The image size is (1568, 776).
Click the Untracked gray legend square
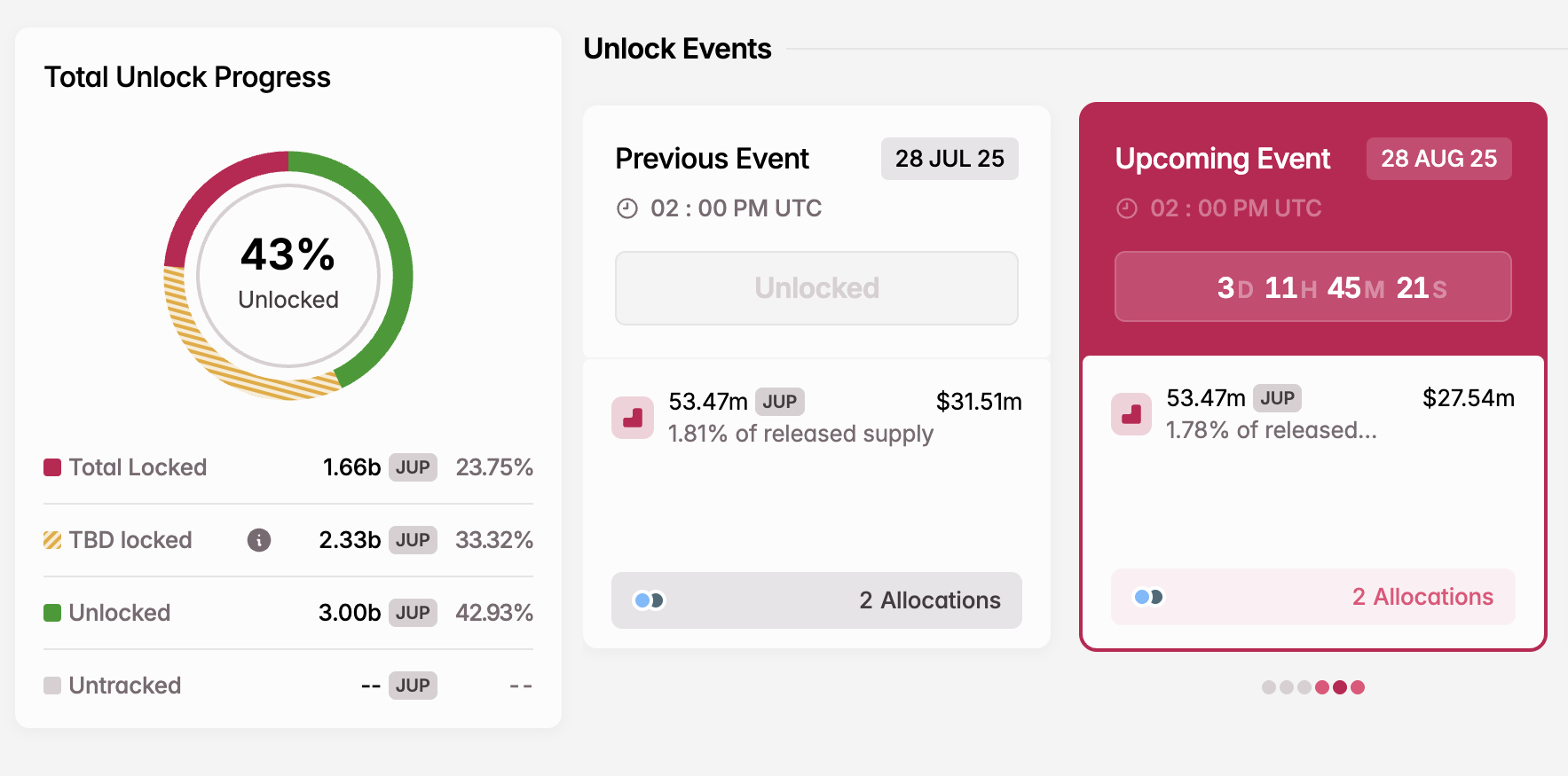point(52,685)
